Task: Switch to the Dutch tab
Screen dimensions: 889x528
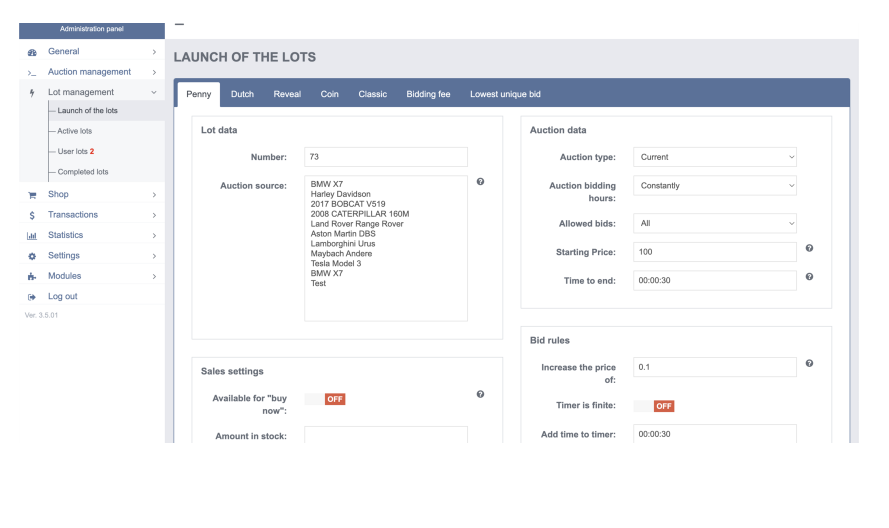Action: pyautogui.click(x=242, y=94)
